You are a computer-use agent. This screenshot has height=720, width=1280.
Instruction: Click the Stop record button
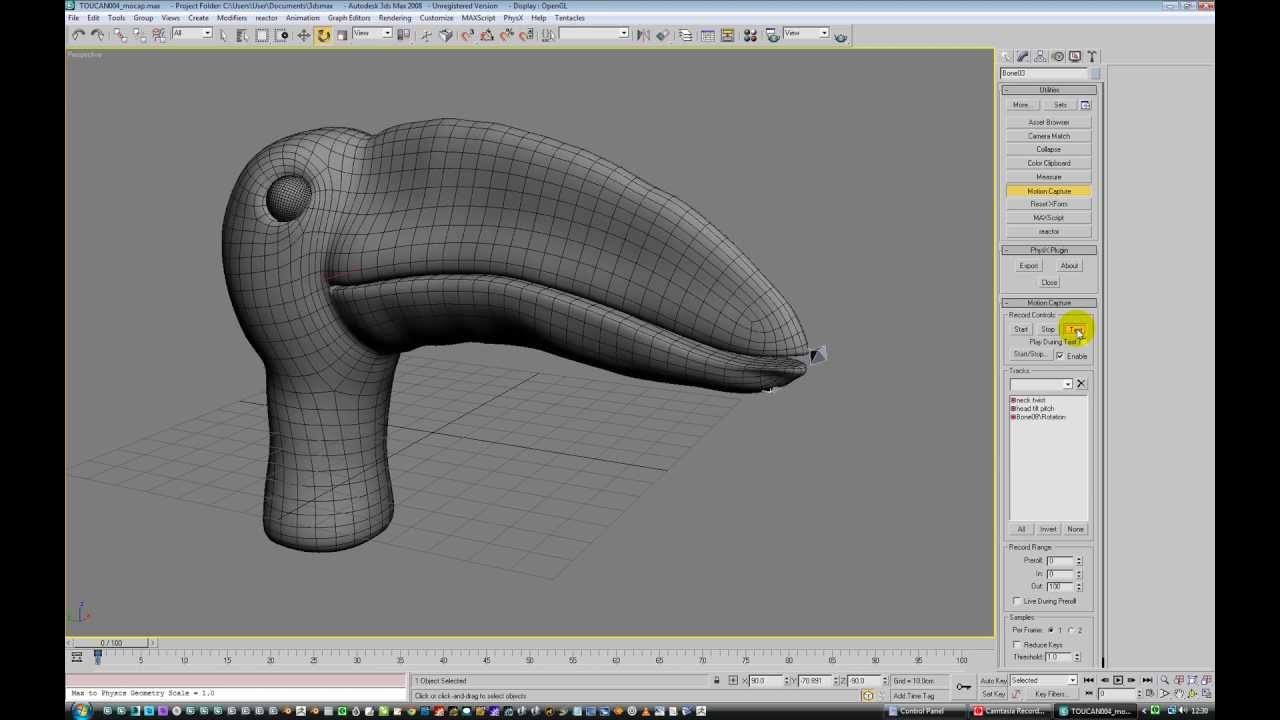click(1047, 329)
